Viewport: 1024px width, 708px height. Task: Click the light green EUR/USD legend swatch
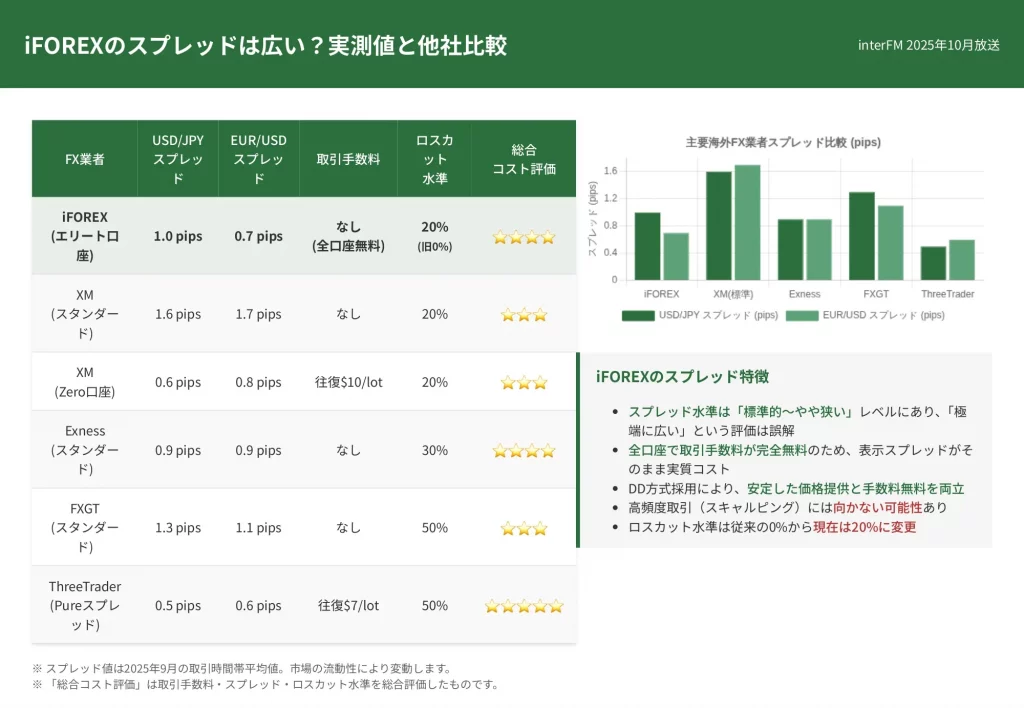pos(802,315)
